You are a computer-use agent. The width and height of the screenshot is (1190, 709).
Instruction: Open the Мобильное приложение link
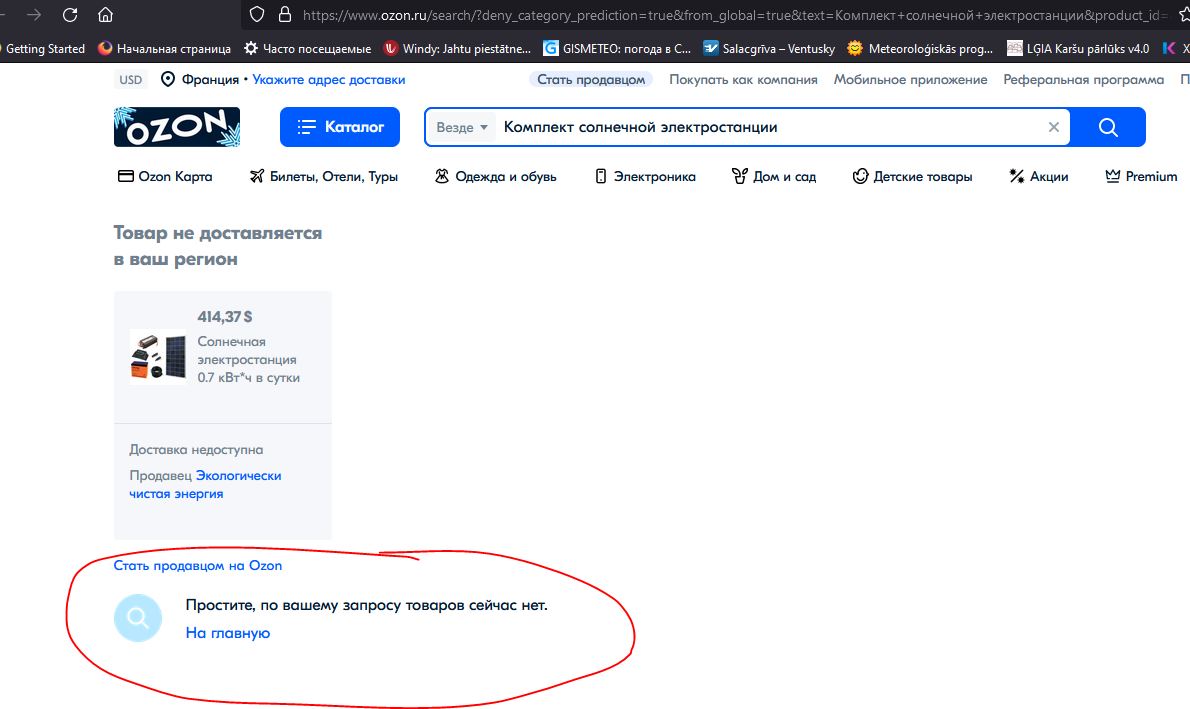coord(911,80)
